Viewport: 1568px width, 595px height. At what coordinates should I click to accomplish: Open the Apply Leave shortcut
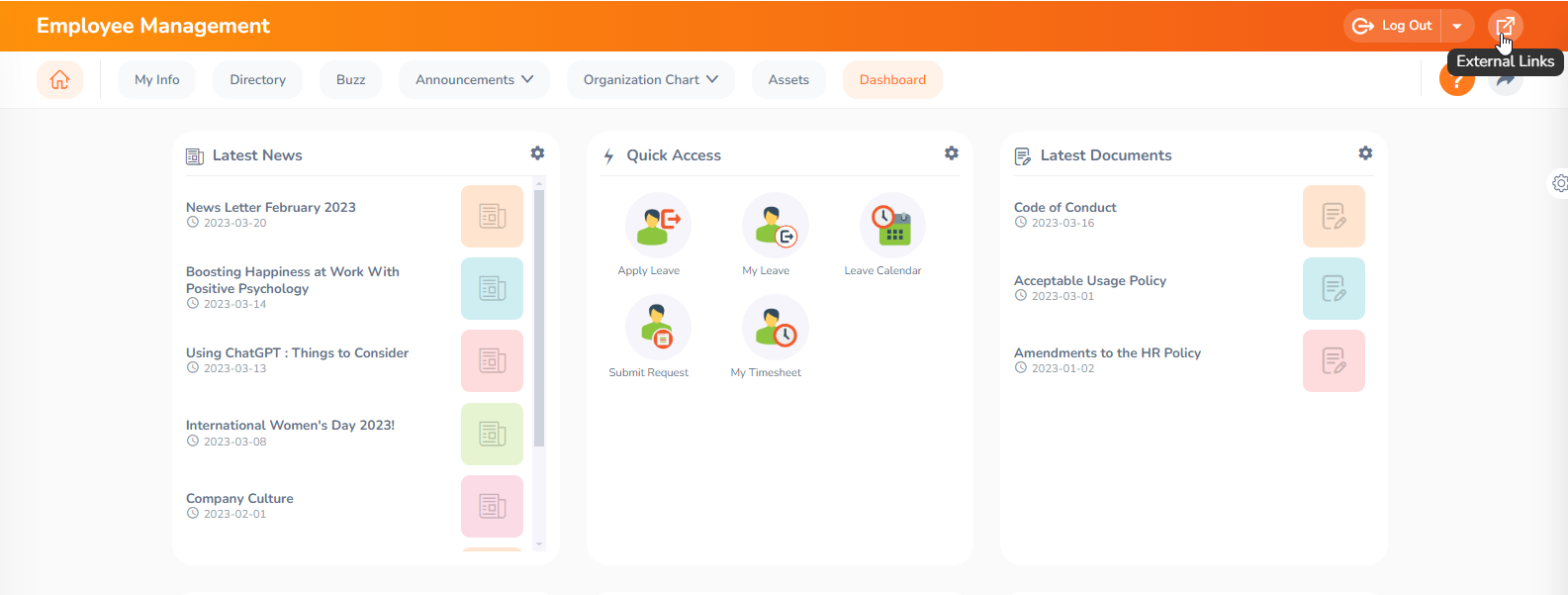tap(658, 226)
